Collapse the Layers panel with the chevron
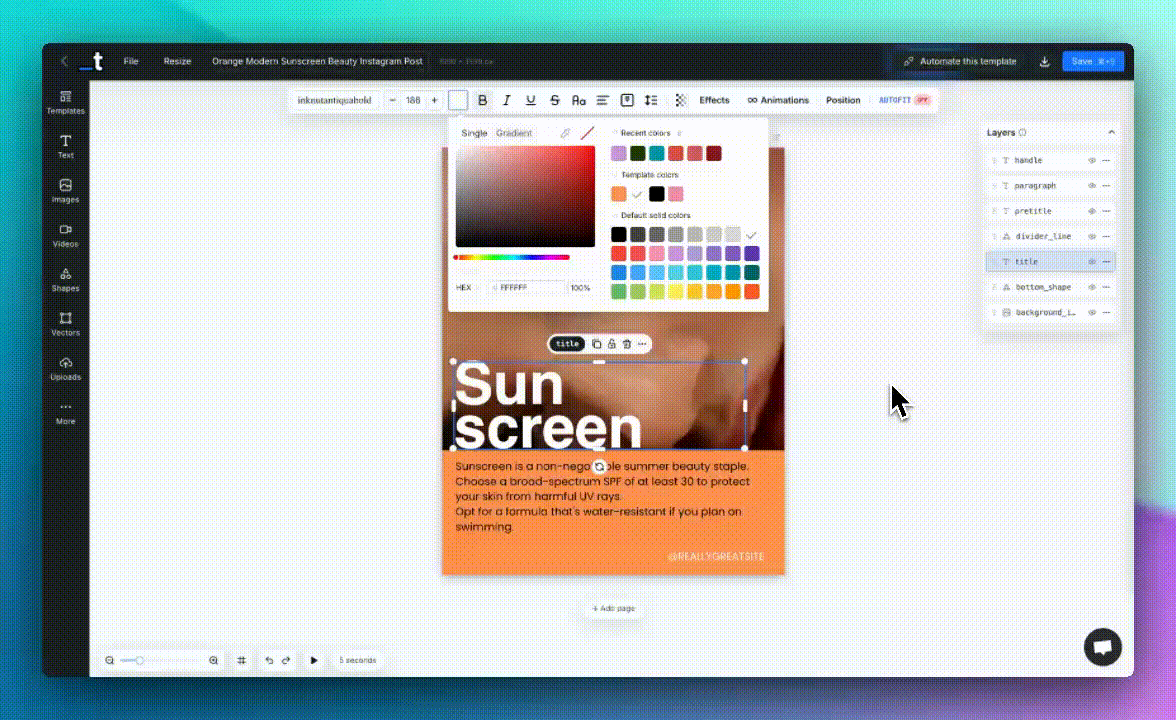 pyautogui.click(x=1111, y=132)
